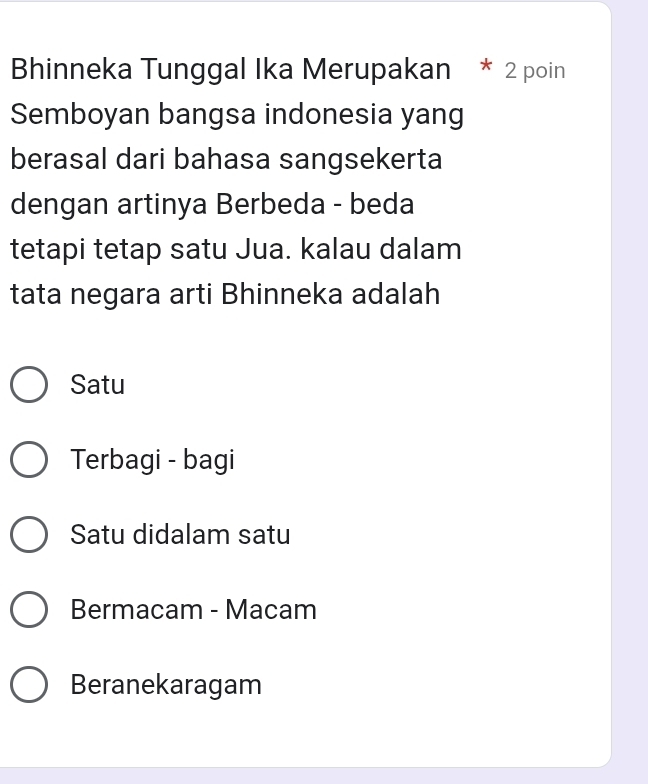Click the line "dengan artinya Berbeda - beda"
The height and width of the screenshot is (784, 648).
coord(212,204)
